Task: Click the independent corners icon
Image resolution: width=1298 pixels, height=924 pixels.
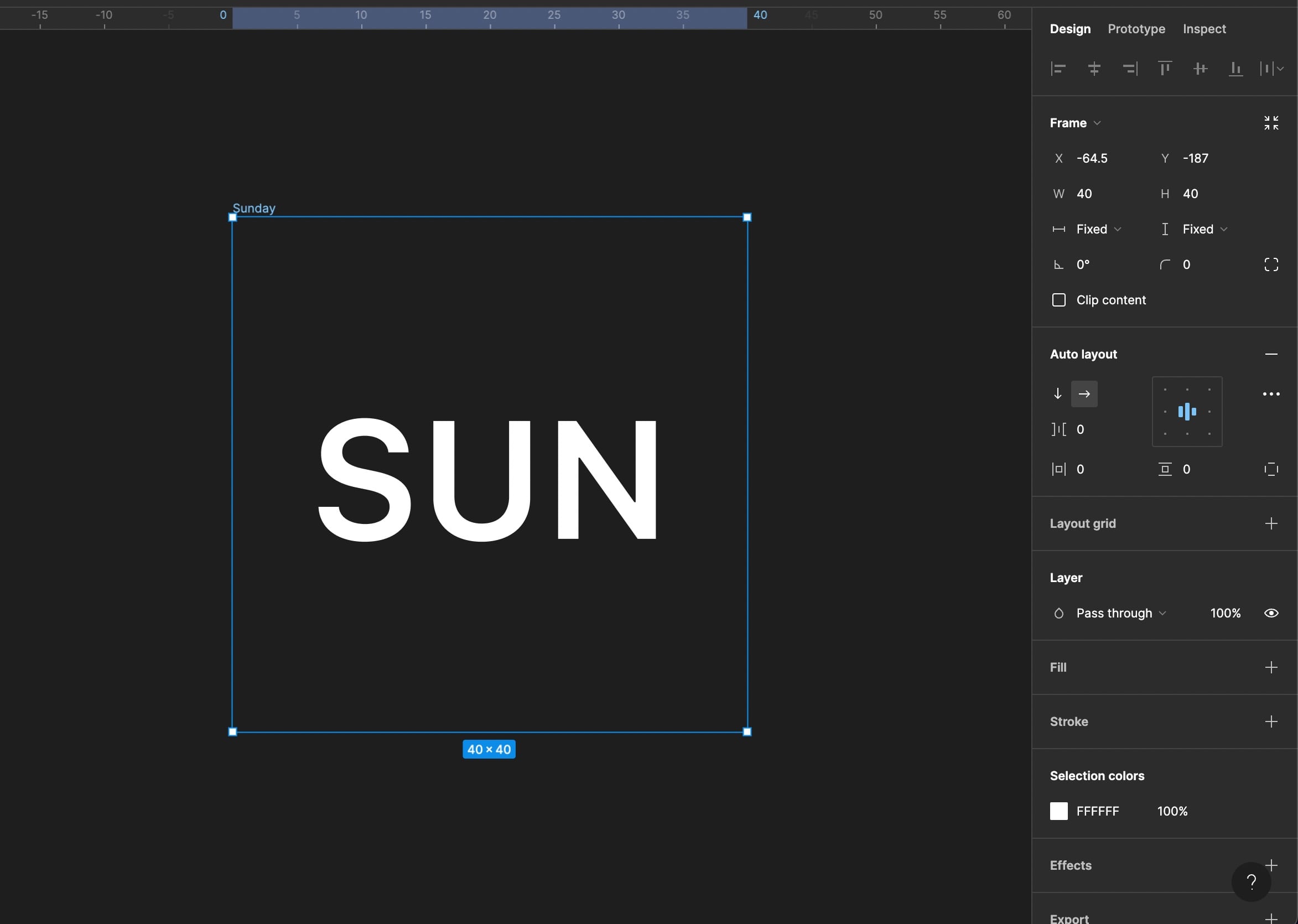Action: point(1271,264)
